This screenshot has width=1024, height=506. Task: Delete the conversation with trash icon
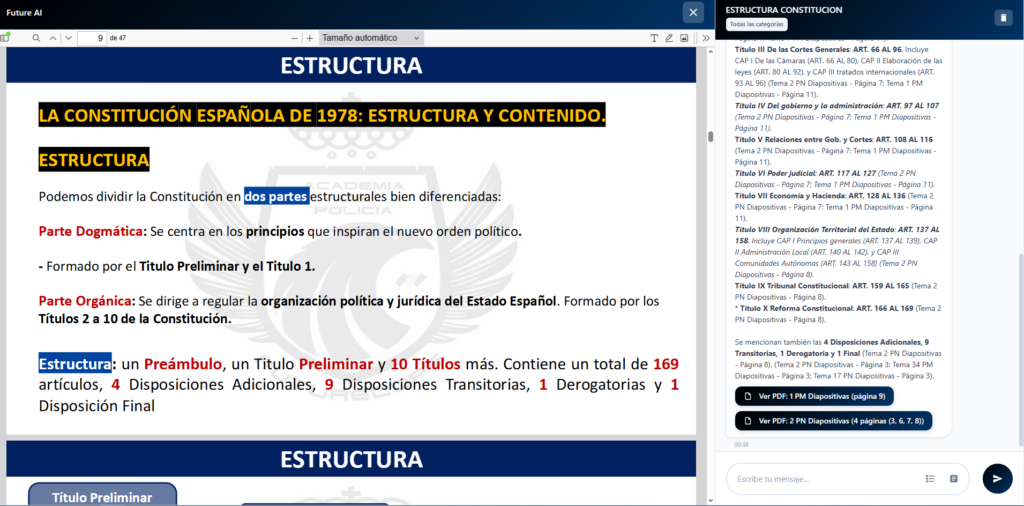click(x=1003, y=18)
